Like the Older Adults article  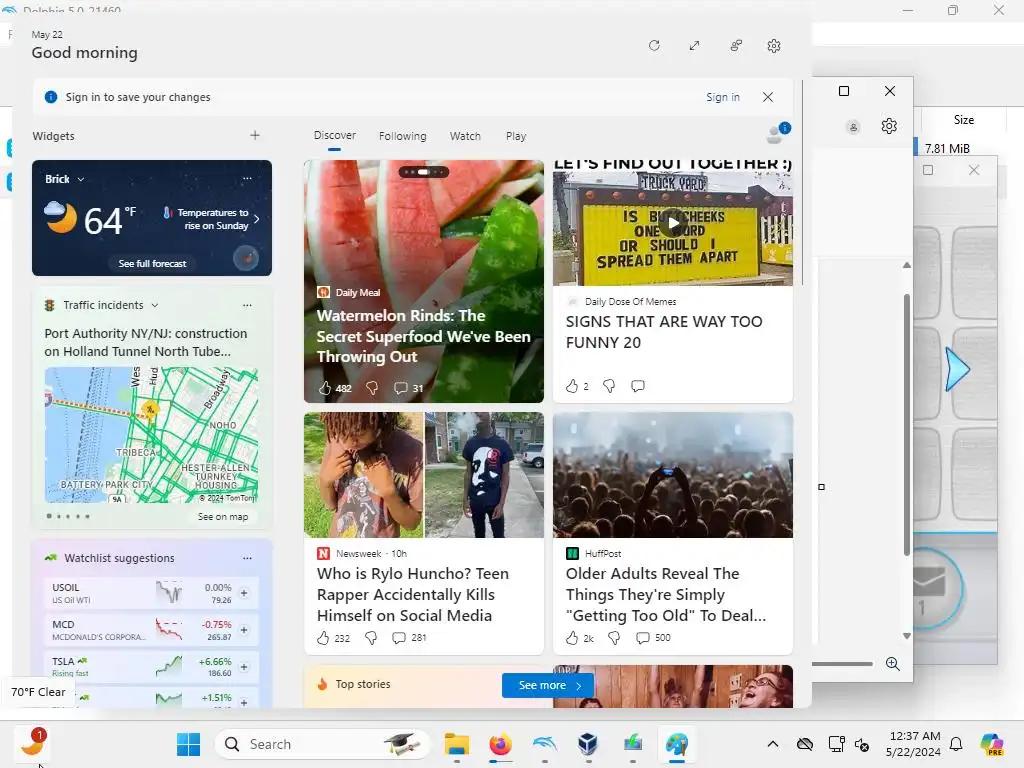coord(571,638)
